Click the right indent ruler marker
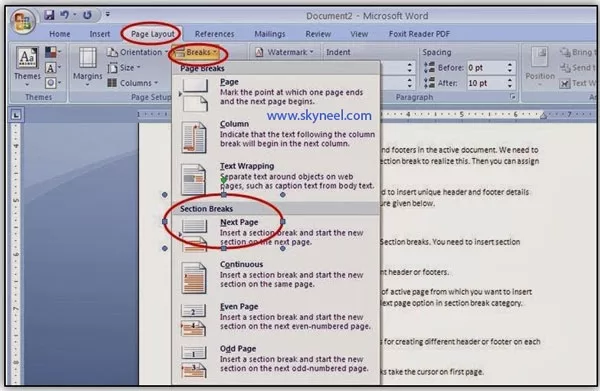Screen dimensions: 600x391 543,115
